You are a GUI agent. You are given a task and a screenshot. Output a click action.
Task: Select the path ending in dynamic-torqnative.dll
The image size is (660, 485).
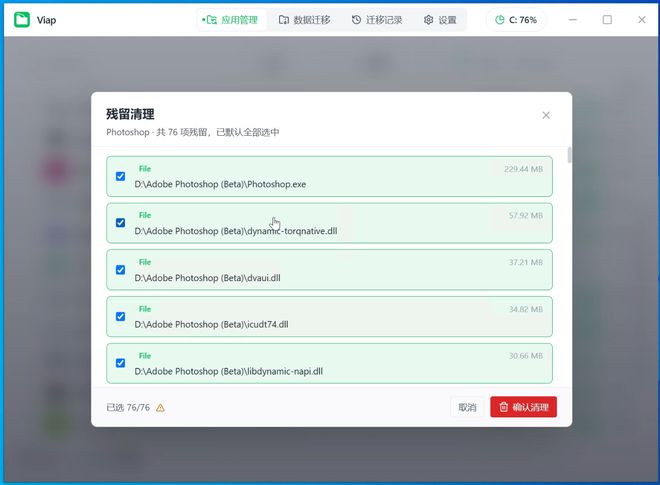pyautogui.click(x=236, y=231)
